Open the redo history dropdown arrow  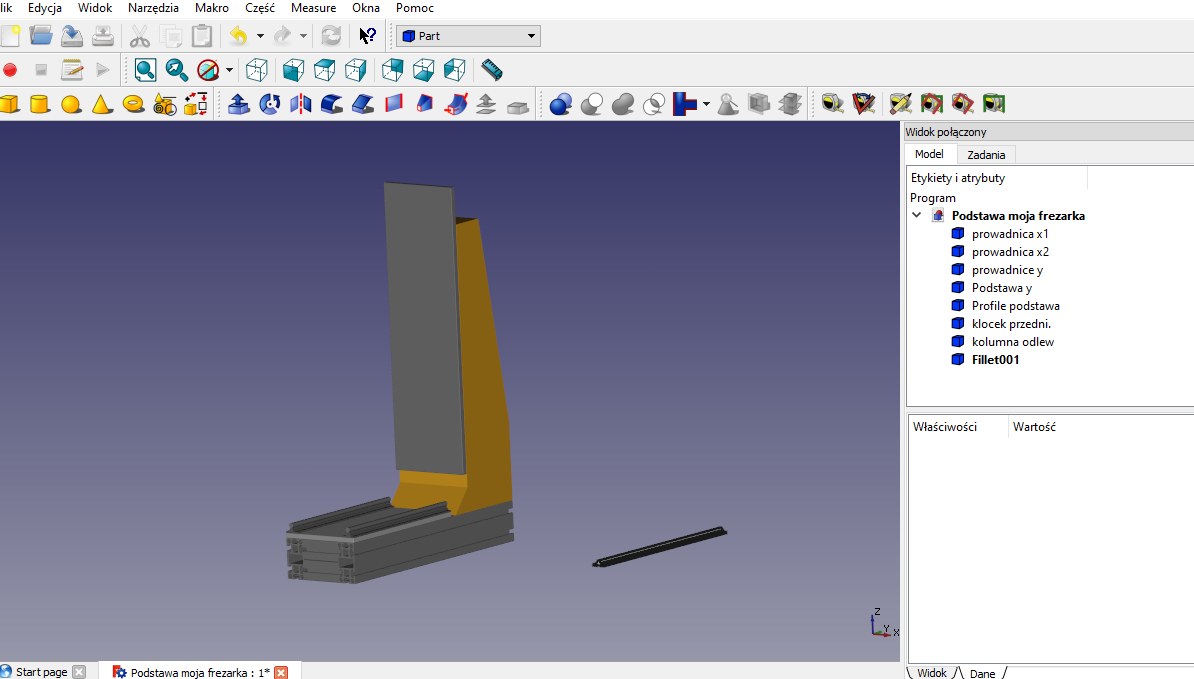pyautogui.click(x=303, y=36)
